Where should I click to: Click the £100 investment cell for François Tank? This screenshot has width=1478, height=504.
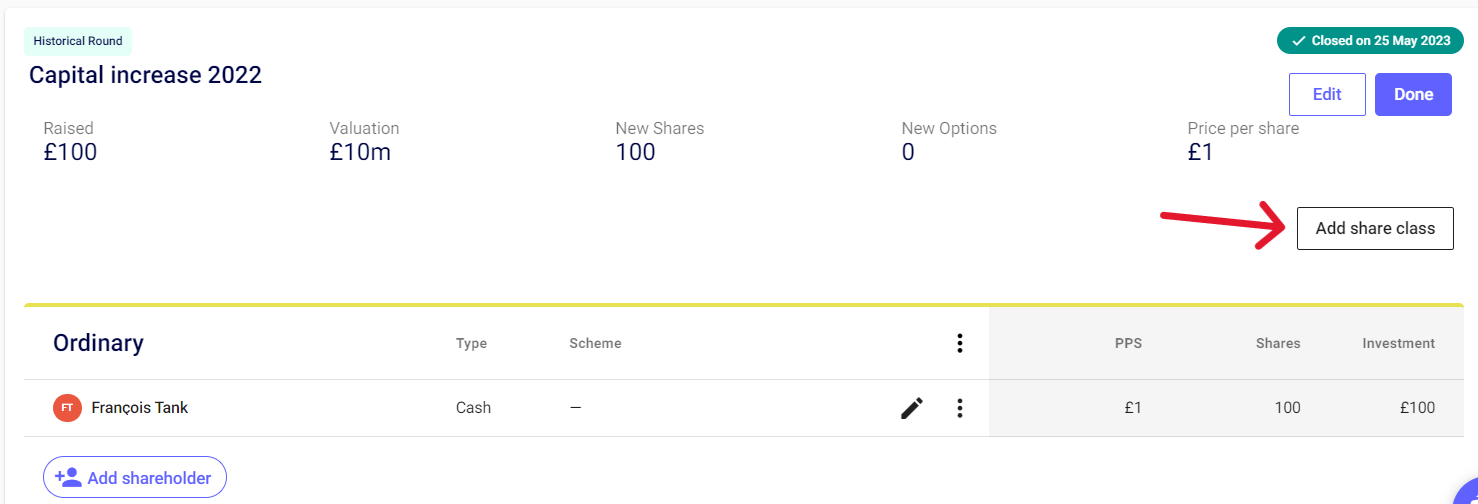[x=1417, y=408]
